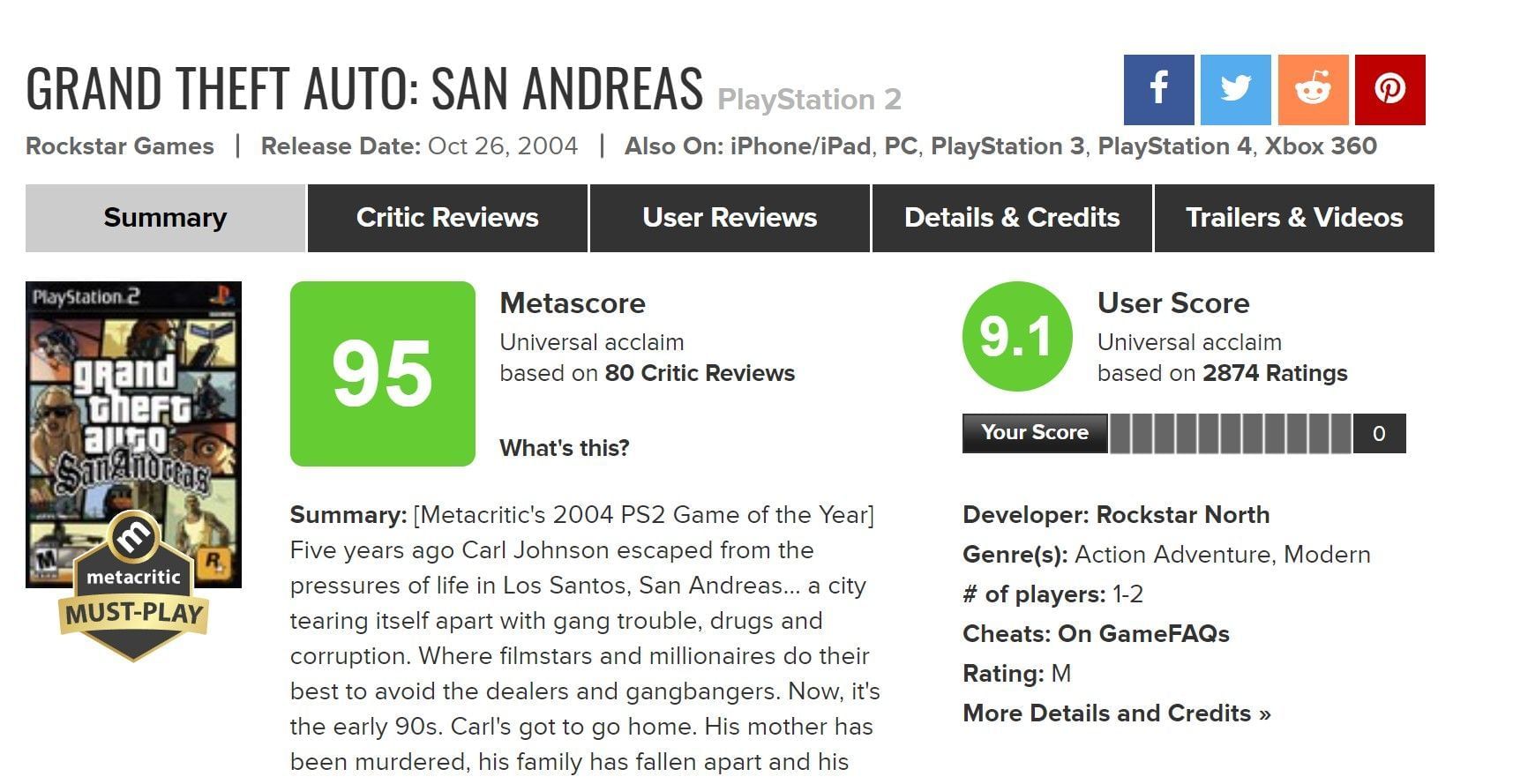Pin to Pinterest icon
The width and height of the screenshot is (1513, 784).
(x=1389, y=90)
